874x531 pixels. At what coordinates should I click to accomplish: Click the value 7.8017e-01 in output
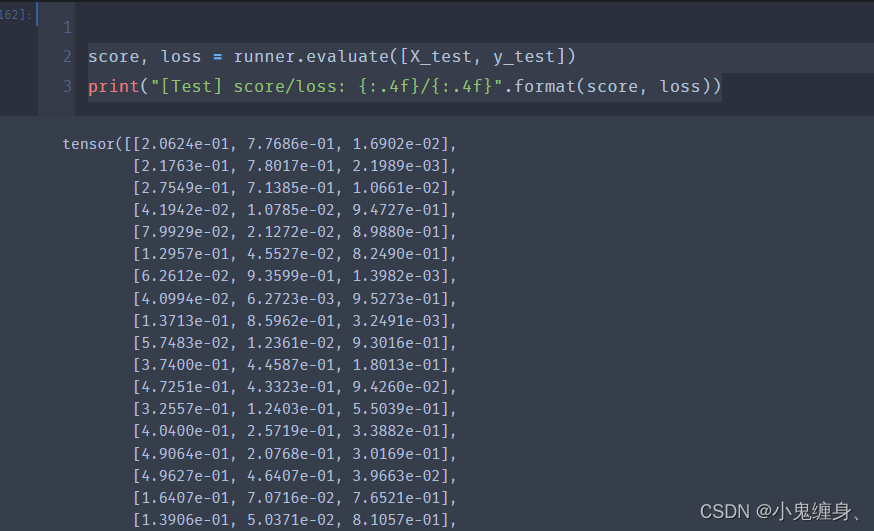[x=291, y=166]
